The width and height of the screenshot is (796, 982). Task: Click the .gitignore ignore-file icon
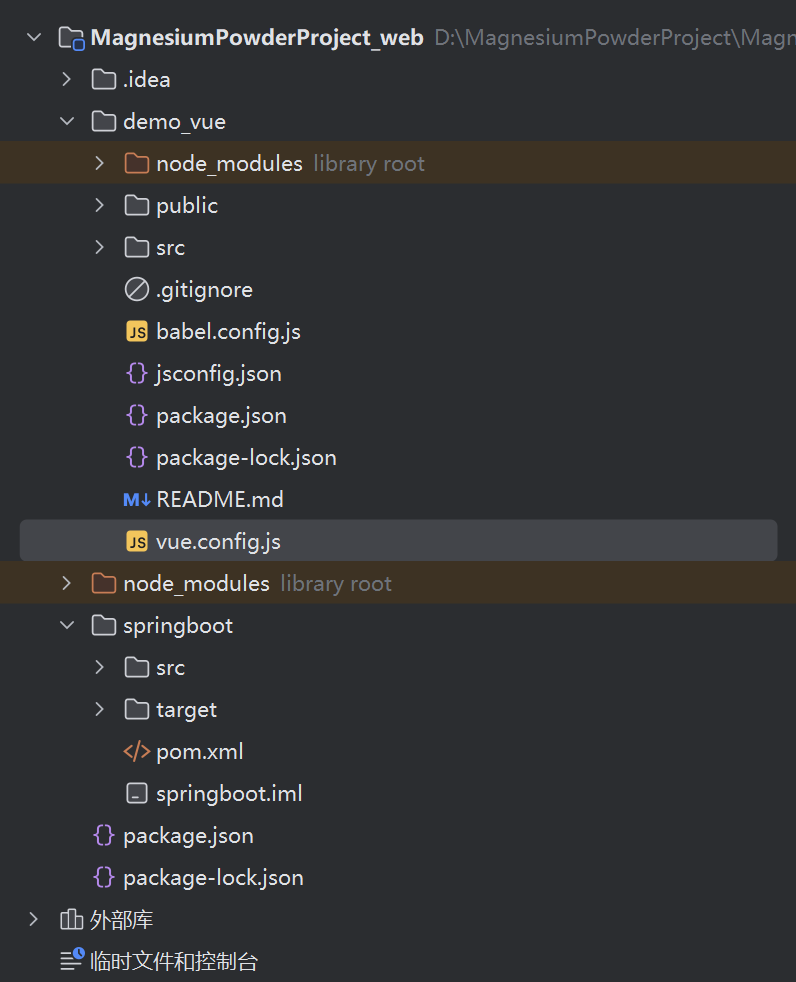(x=137, y=290)
